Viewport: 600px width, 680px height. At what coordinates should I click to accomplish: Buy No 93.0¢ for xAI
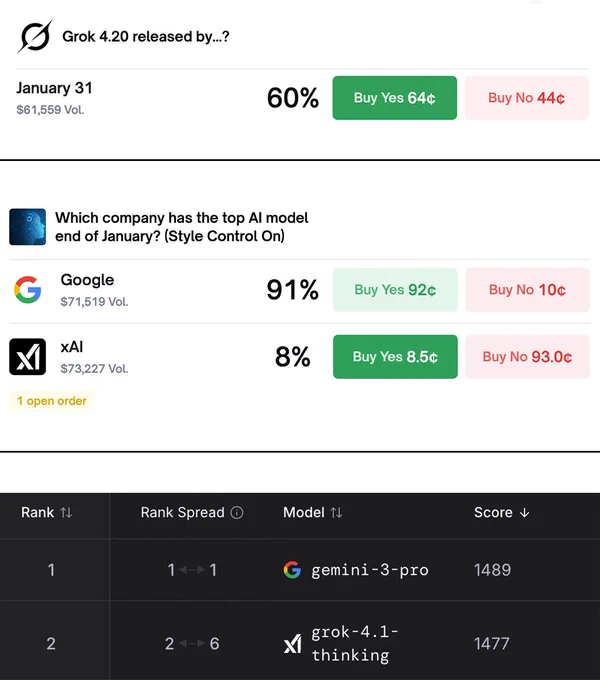tap(527, 356)
